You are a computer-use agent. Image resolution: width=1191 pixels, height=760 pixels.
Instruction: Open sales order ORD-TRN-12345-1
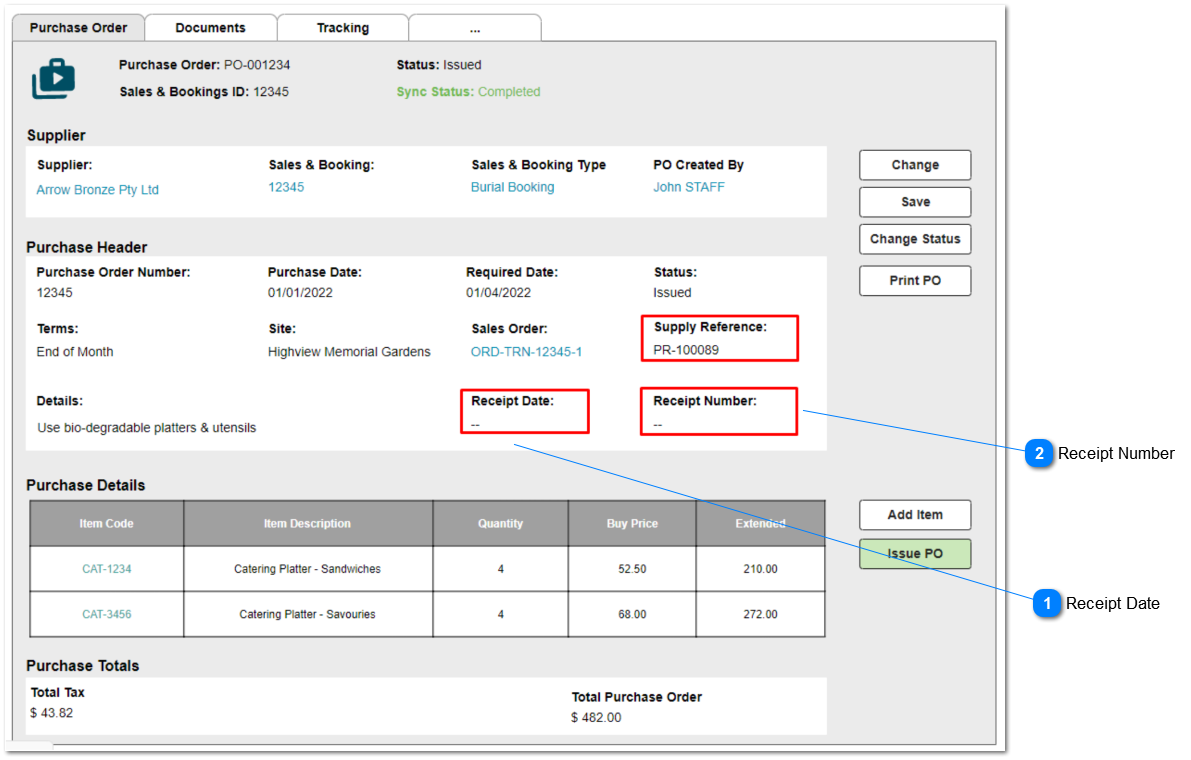[x=526, y=352]
